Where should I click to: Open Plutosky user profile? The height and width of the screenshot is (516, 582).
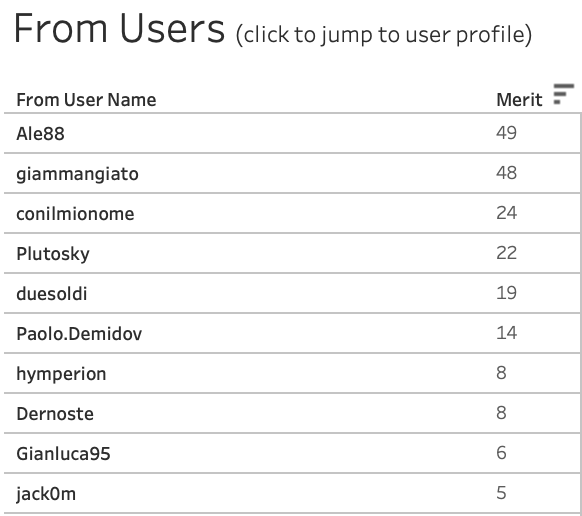[x=53, y=254]
